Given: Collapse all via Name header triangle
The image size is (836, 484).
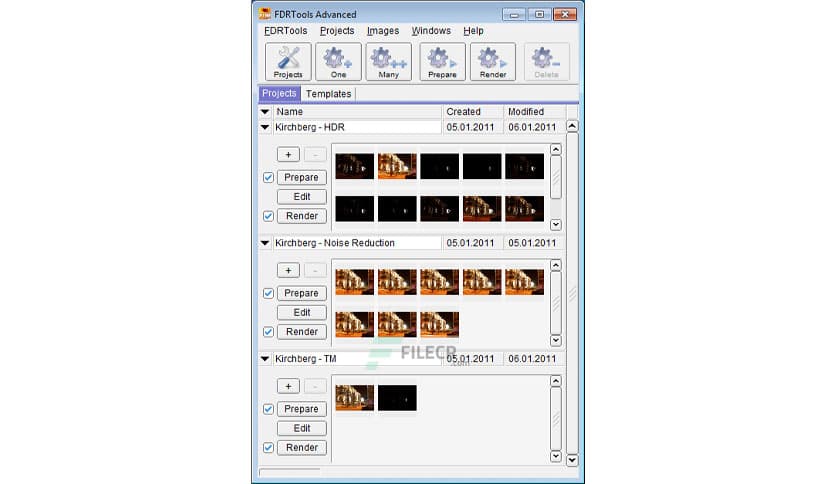Looking at the screenshot, I should point(265,112).
